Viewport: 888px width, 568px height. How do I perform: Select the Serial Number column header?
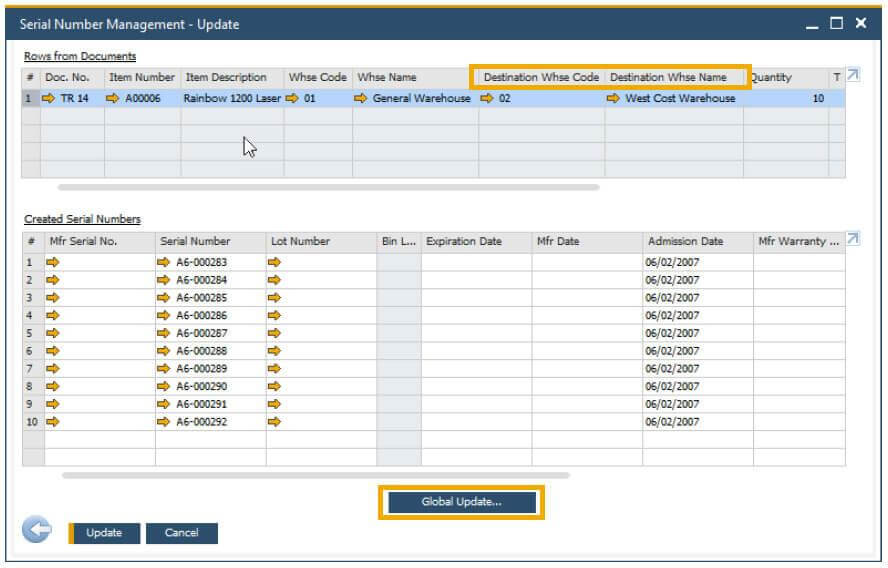pos(210,242)
